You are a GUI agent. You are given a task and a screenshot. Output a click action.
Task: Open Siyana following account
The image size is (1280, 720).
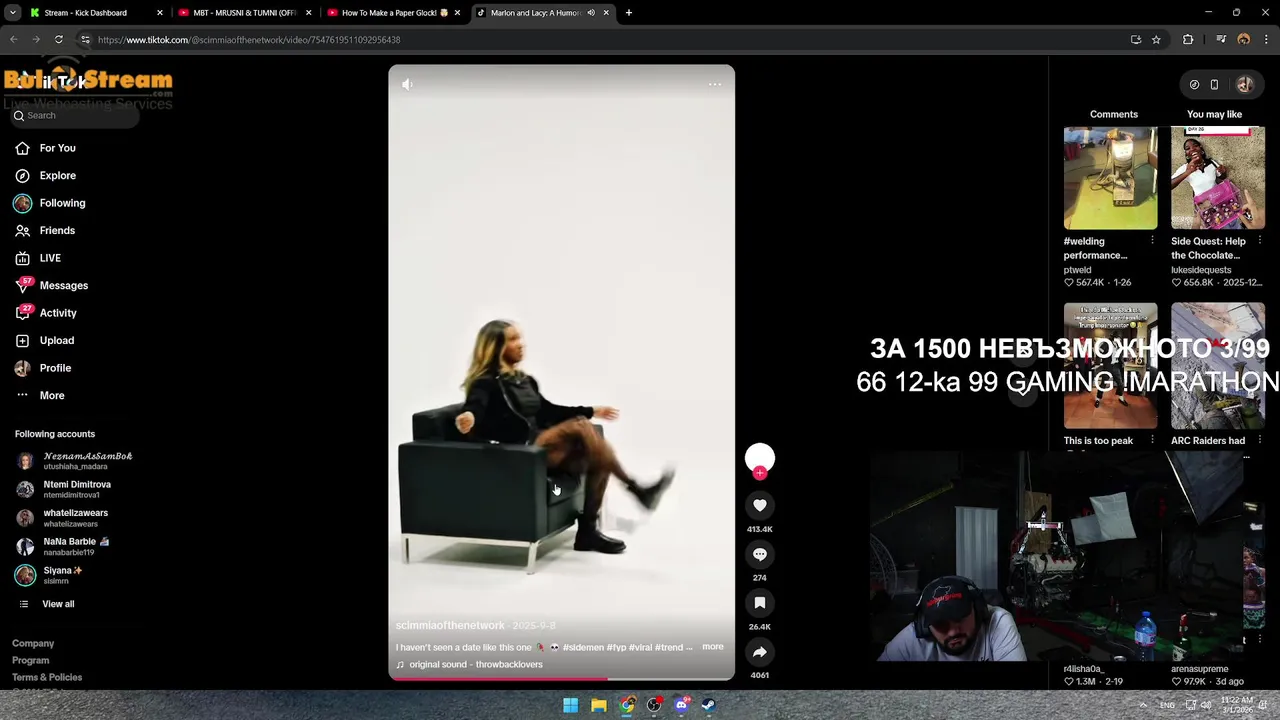(x=50, y=575)
